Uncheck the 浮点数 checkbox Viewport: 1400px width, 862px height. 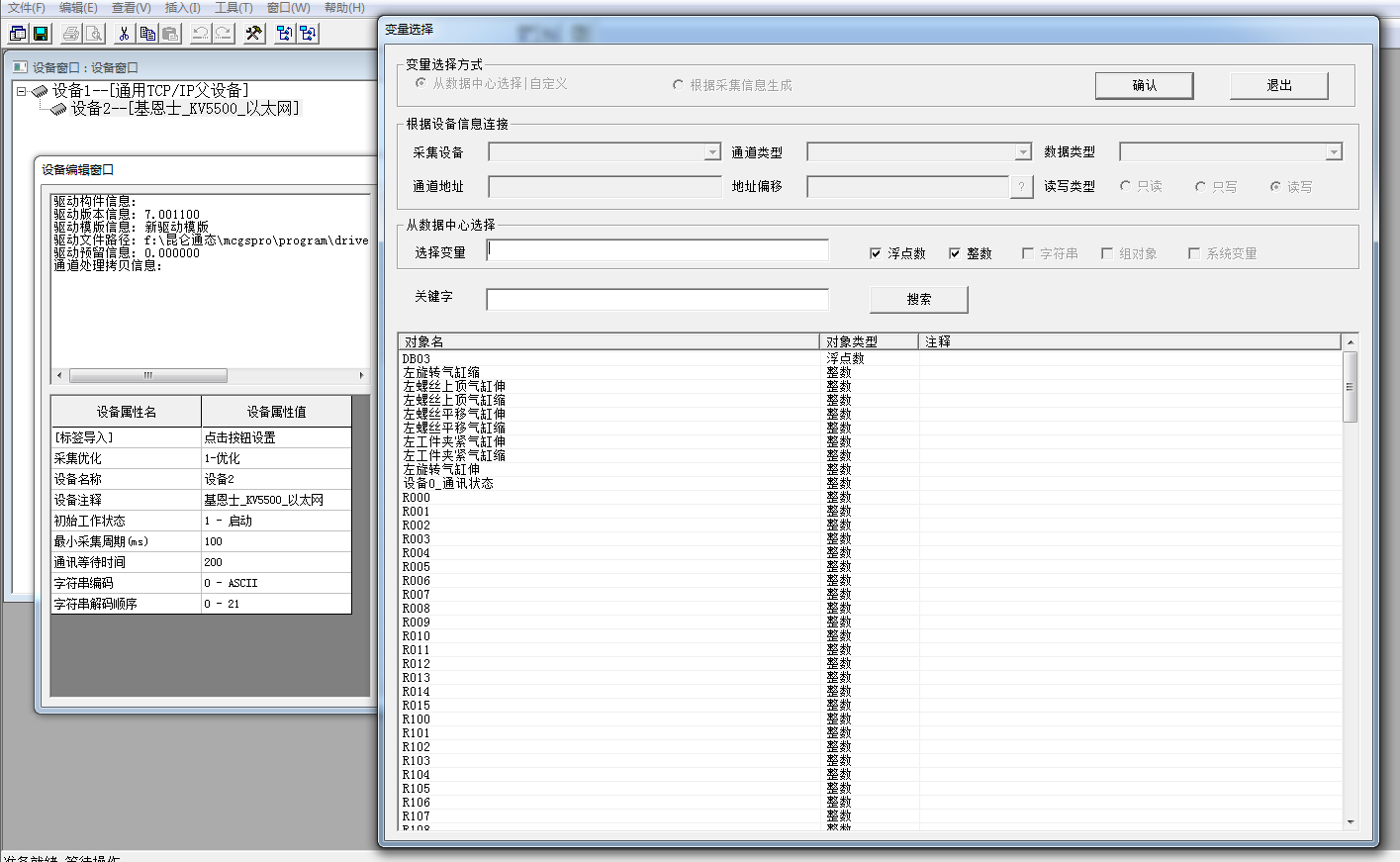point(876,253)
